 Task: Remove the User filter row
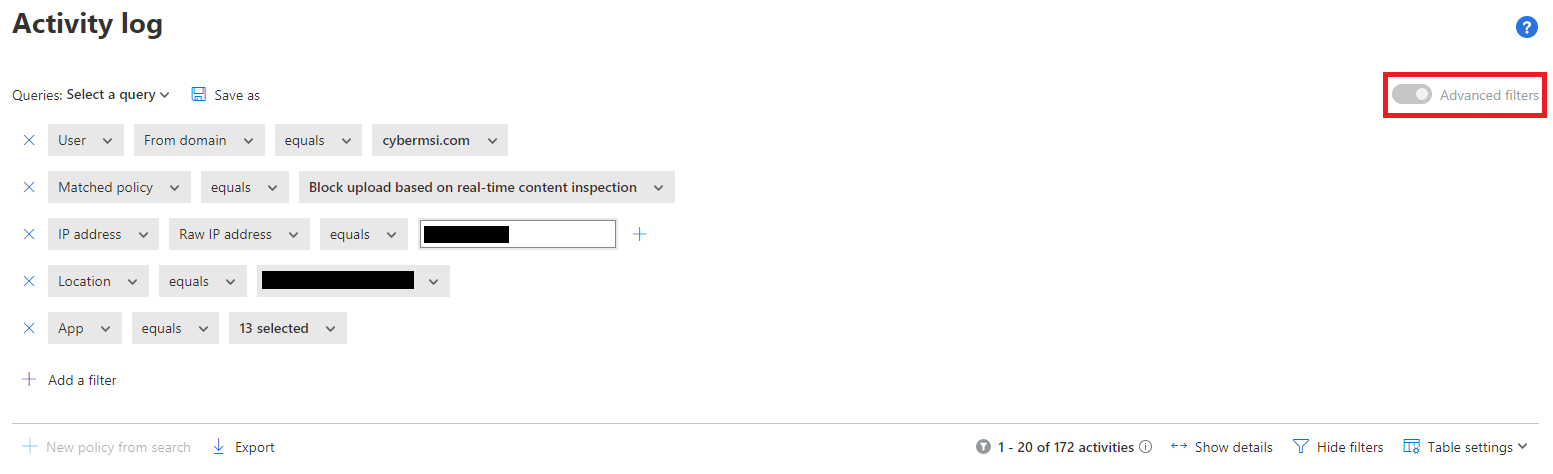pos(29,140)
